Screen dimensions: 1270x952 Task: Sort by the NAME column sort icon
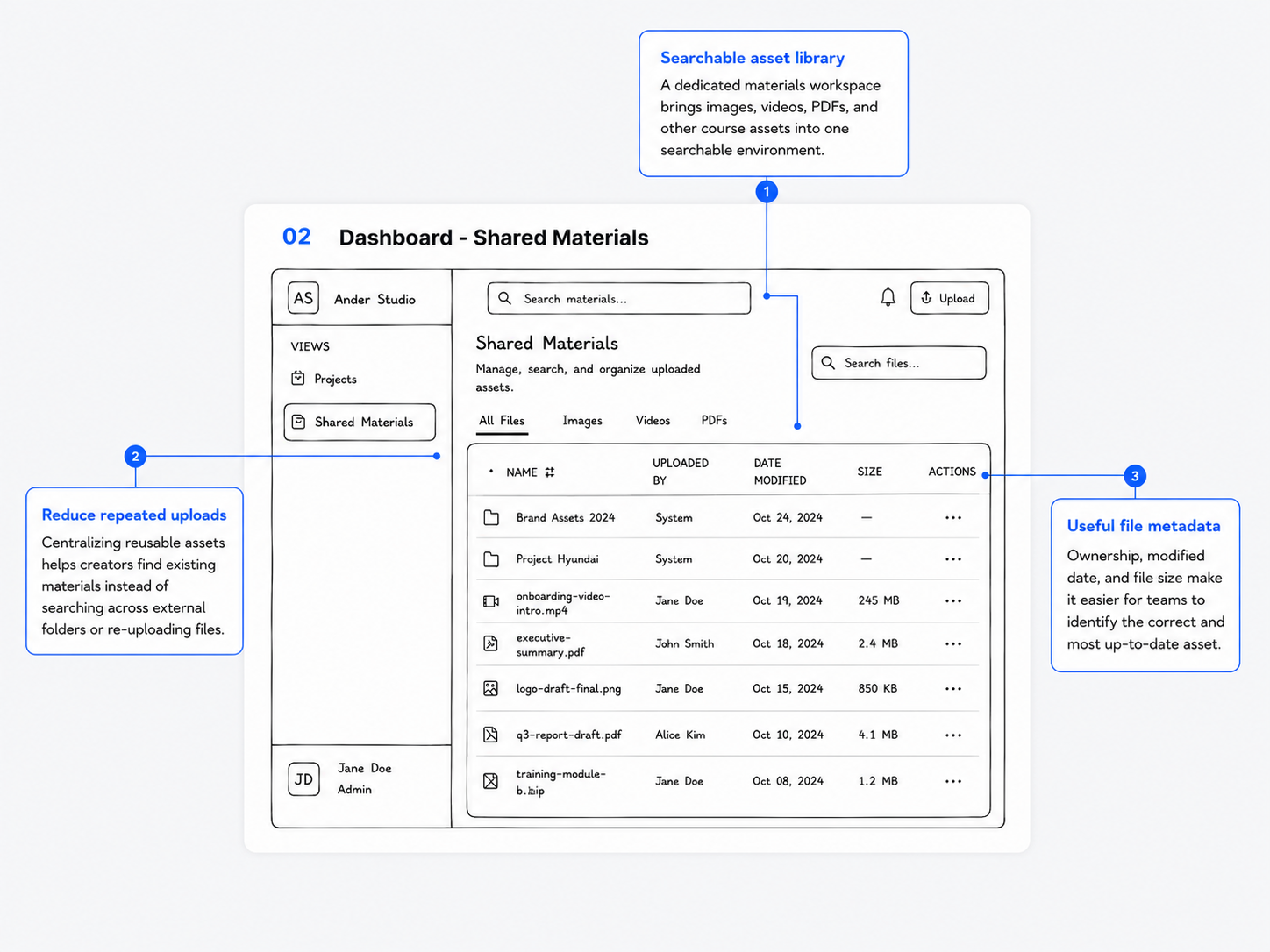pos(550,472)
